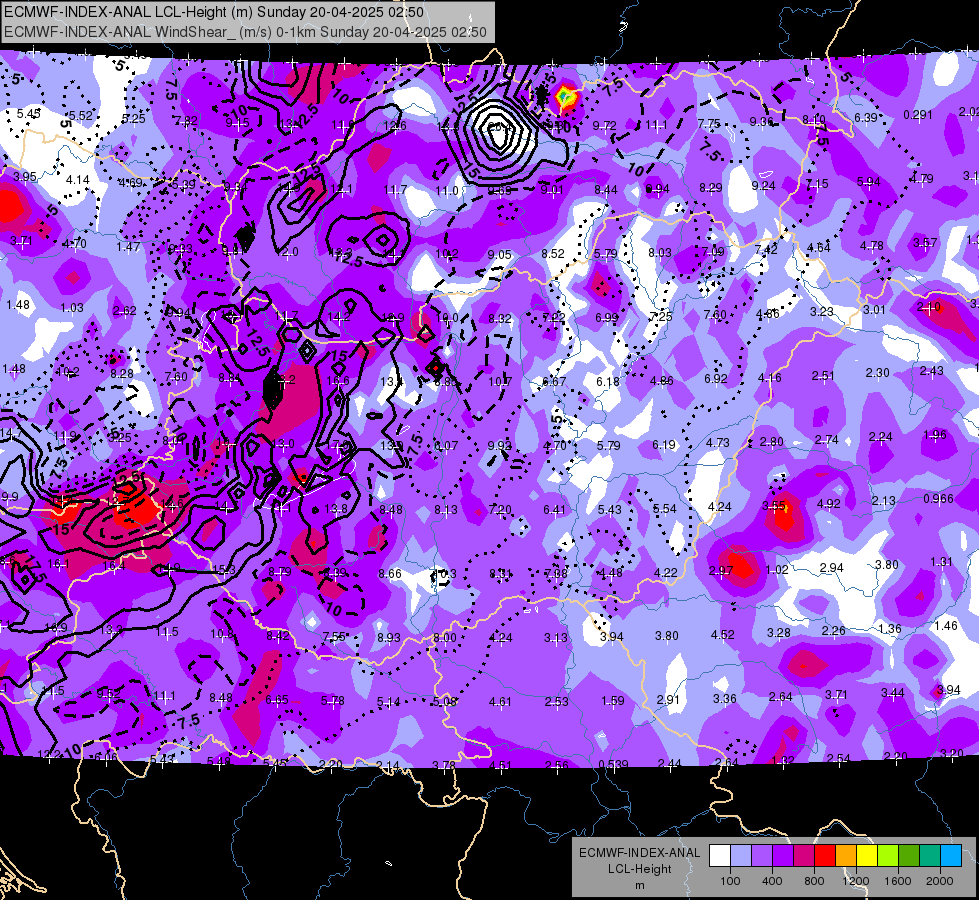The height and width of the screenshot is (900, 979).
Task: Click the legend scale label 800
Action: coord(814,881)
